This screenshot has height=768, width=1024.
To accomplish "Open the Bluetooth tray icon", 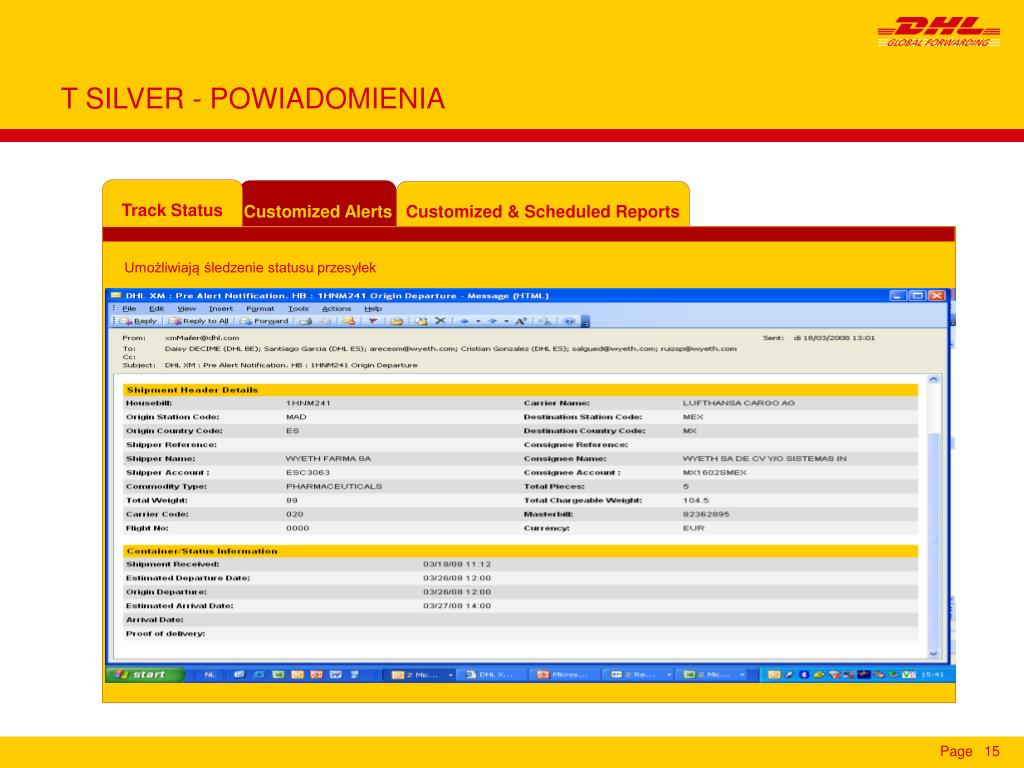I will coord(805,675).
